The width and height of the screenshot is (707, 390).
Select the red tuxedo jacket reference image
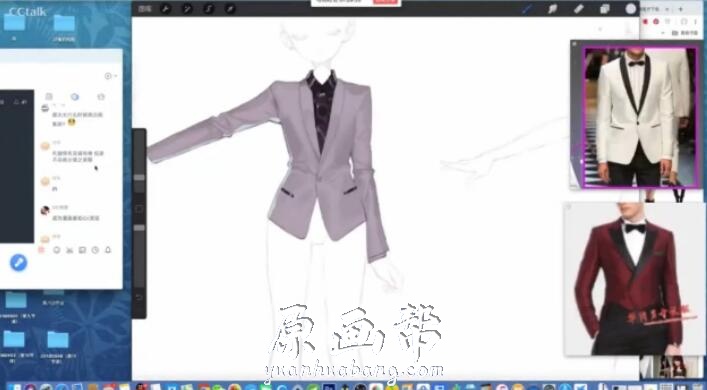(634, 279)
